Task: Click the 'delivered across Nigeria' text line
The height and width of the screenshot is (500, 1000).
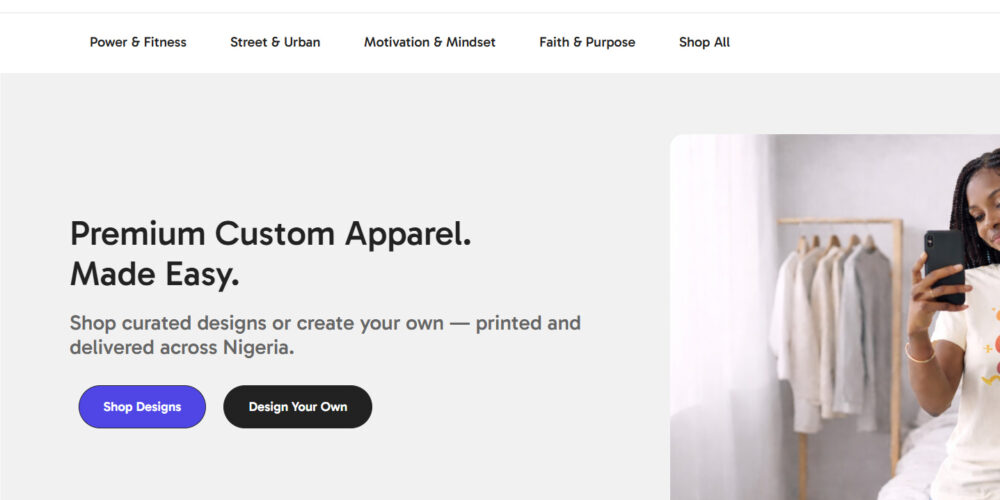Action: click(x=181, y=348)
